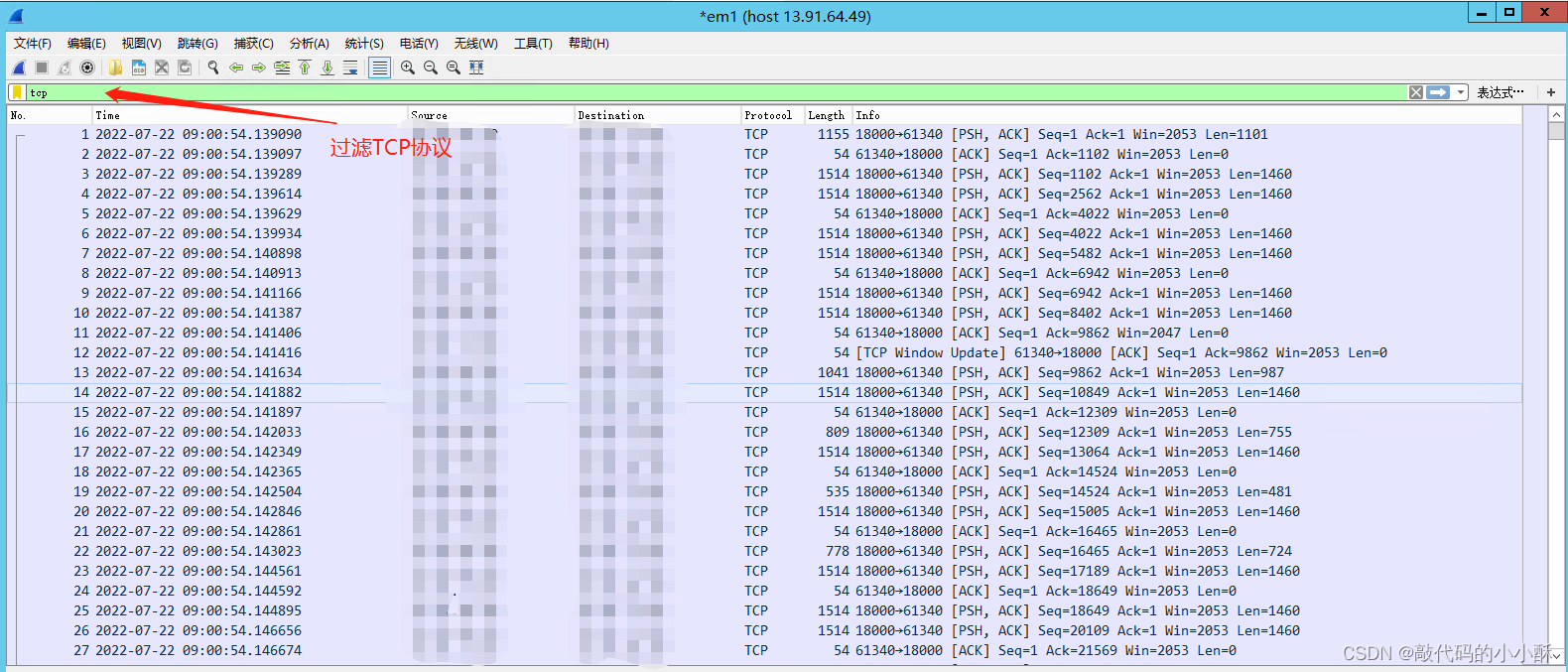Select packet 16 with Len=755
Image resolution: width=1568 pixels, height=672 pixels.
coord(764,432)
